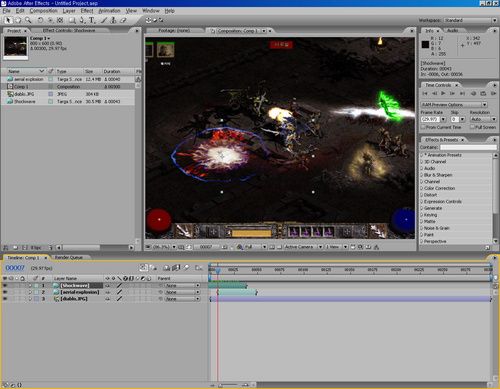Switch to the Audio panel tab

point(453,30)
